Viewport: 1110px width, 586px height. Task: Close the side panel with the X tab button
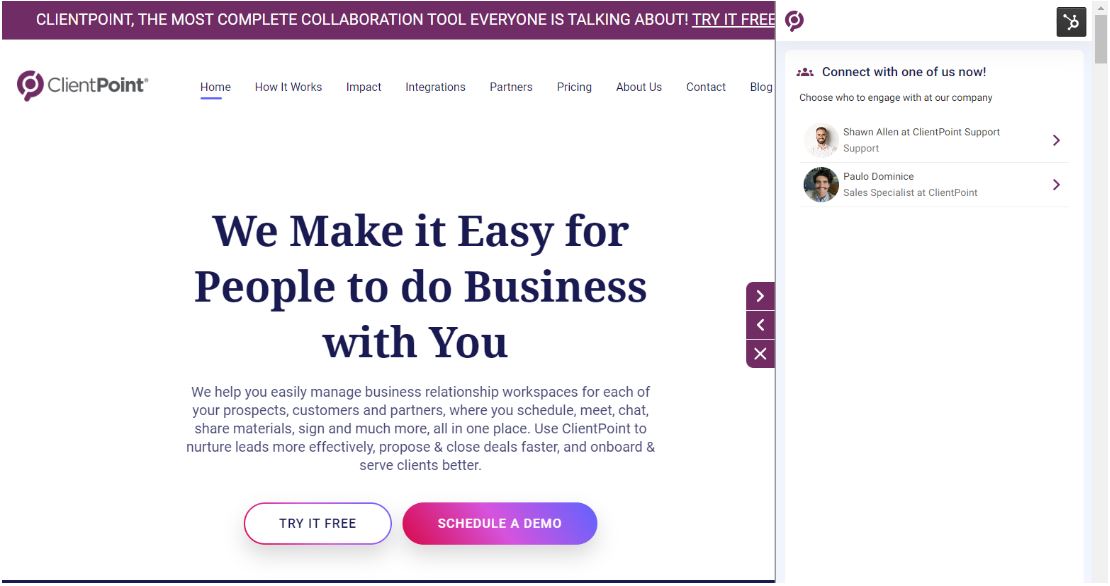click(760, 354)
